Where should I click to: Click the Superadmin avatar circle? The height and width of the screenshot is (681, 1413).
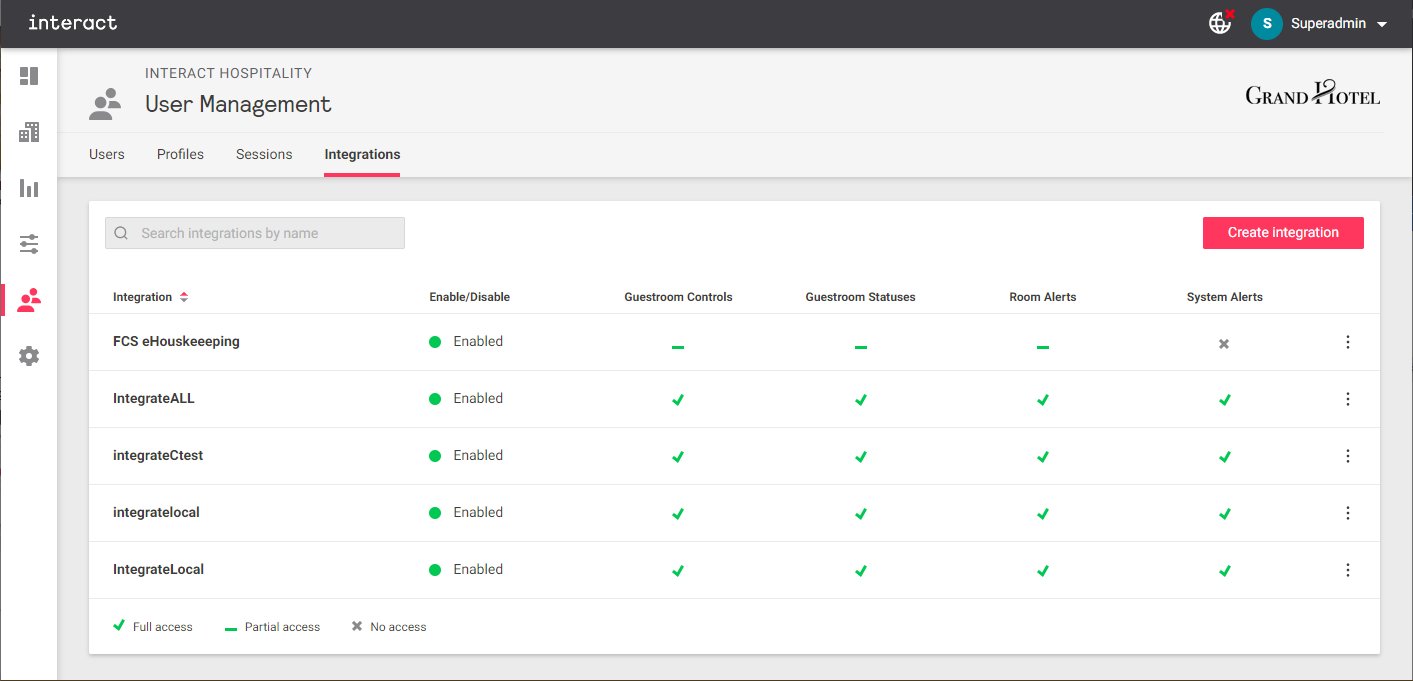(x=1267, y=24)
